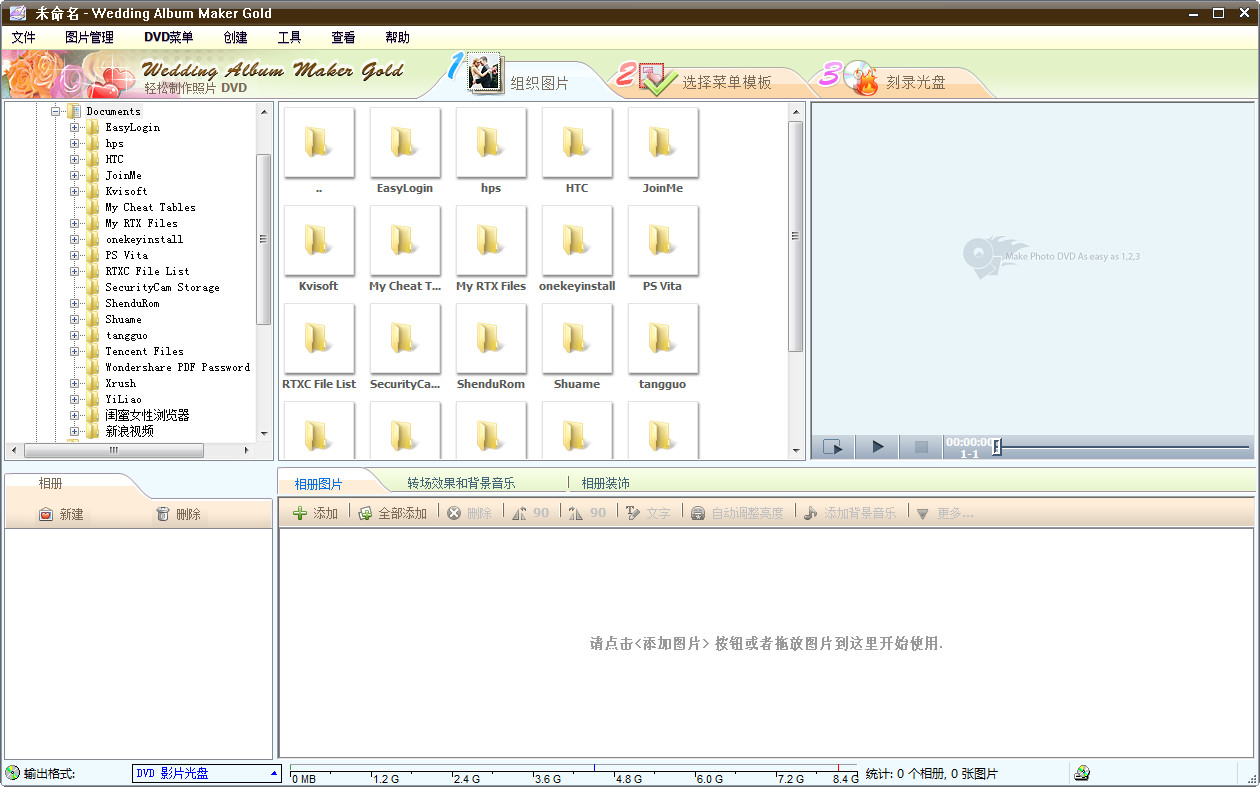Expand the hps tree node
This screenshot has width=1260, height=787.
[75, 143]
